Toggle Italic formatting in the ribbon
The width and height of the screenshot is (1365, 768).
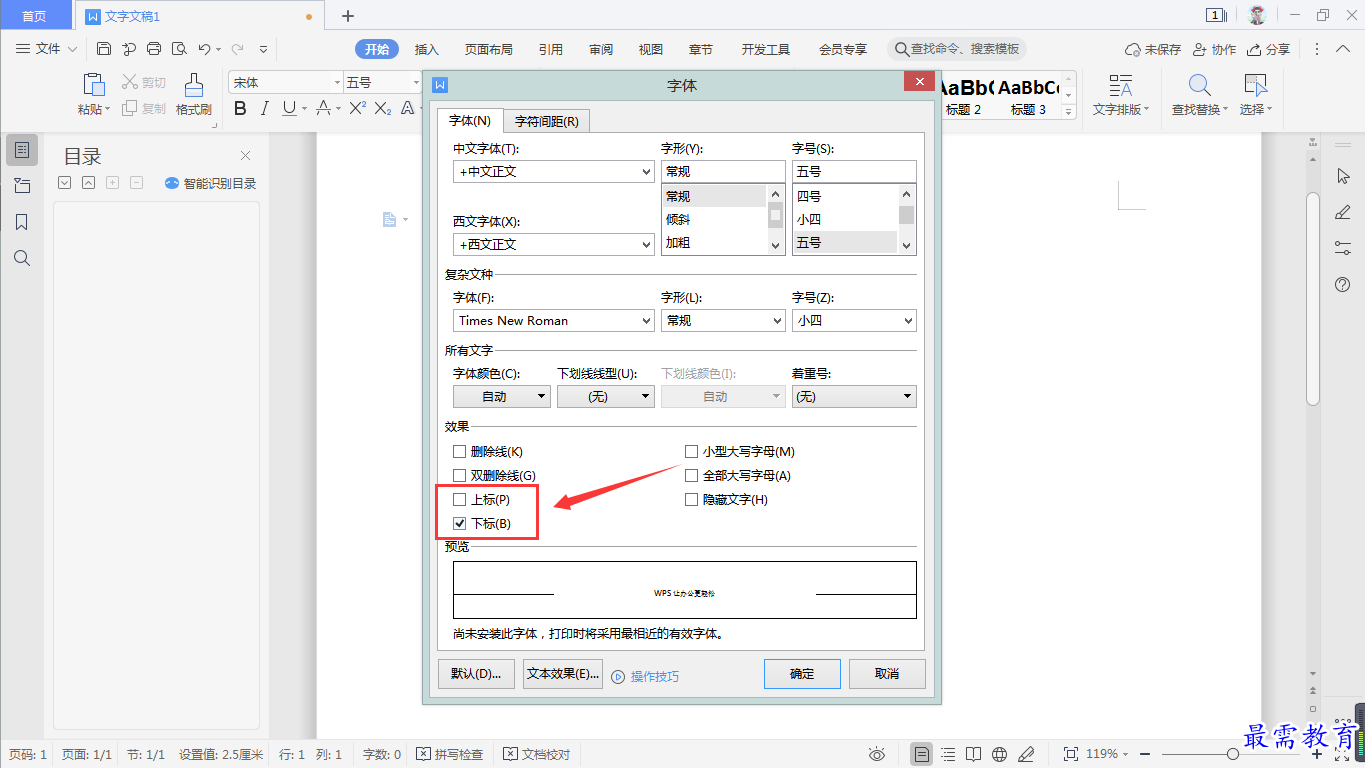(x=265, y=108)
